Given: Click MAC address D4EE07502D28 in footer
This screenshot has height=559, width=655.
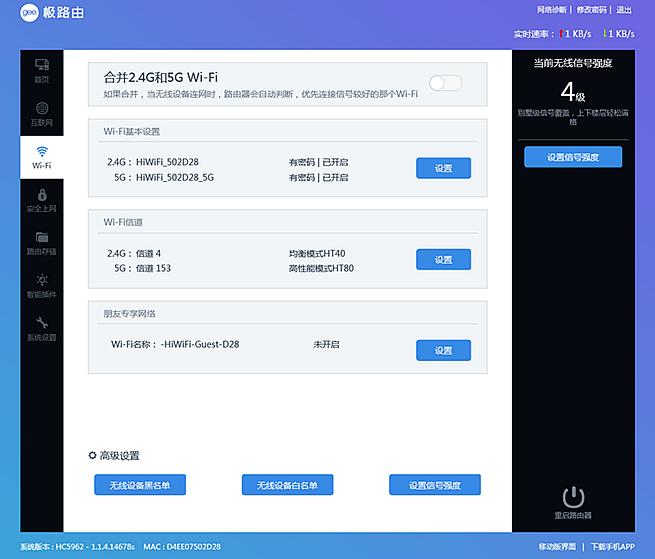Looking at the screenshot, I should tap(194, 546).
